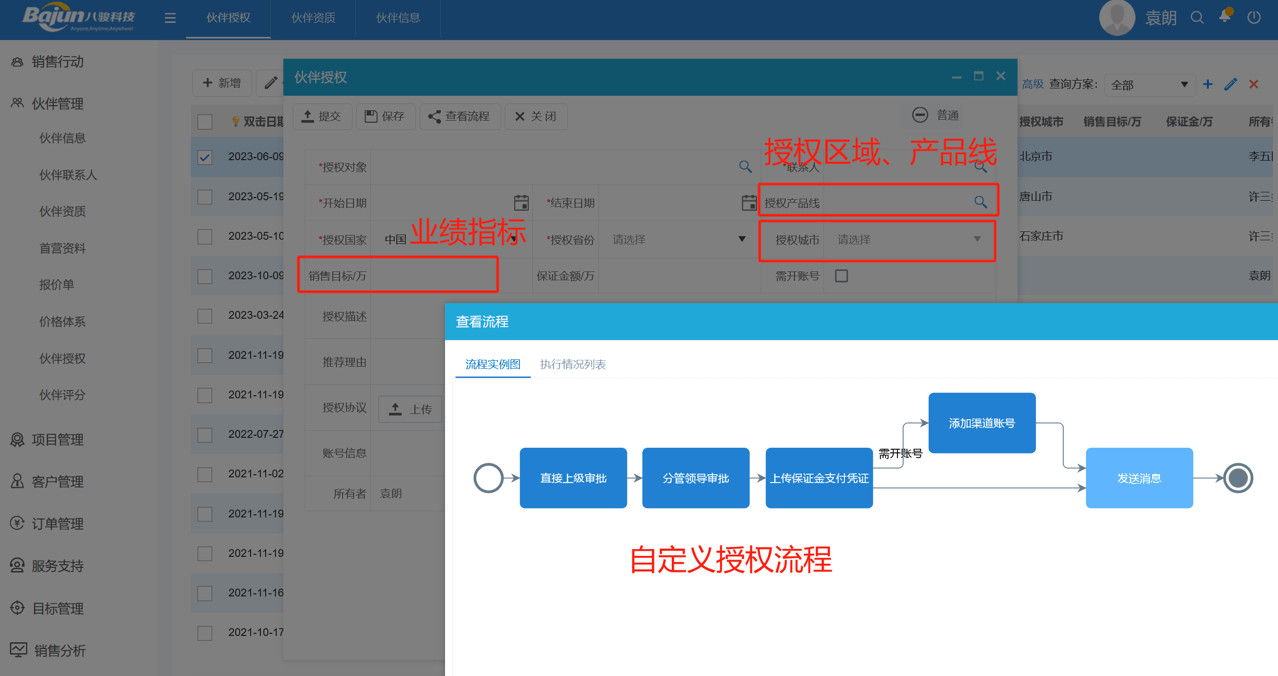The width and height of the screenshot is (1278, 676).
Task: Open 授权对象 lookup via its magnifier icon
Action: tap(745, 167)
